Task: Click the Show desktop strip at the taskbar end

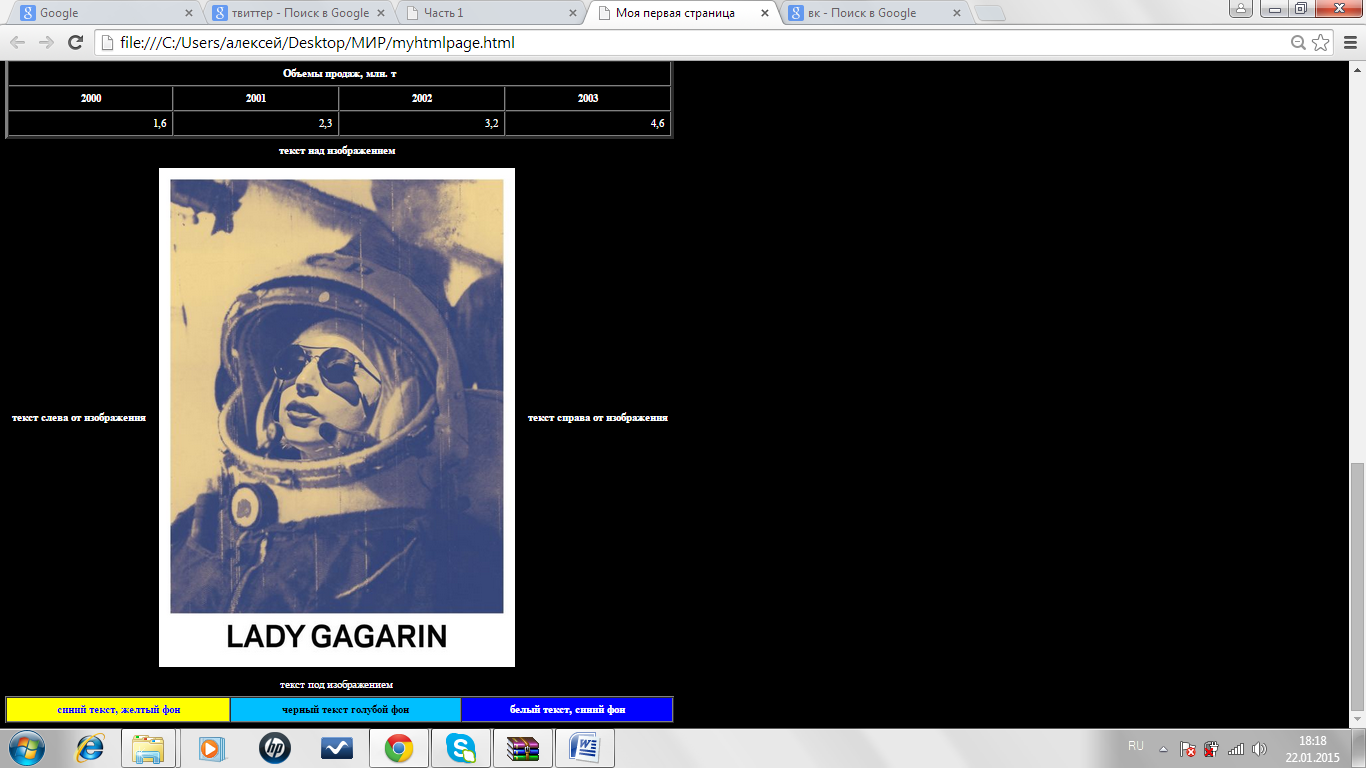Action: click(x=1359, y=748)
